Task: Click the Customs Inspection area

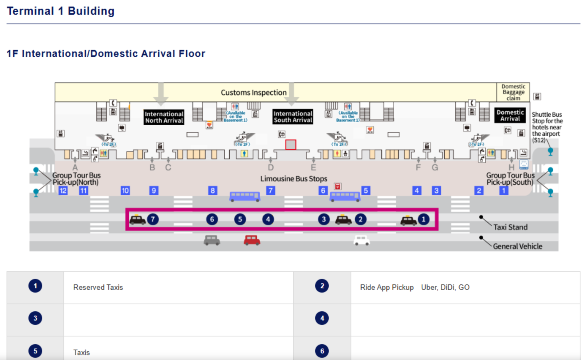Action: [253, 93]
